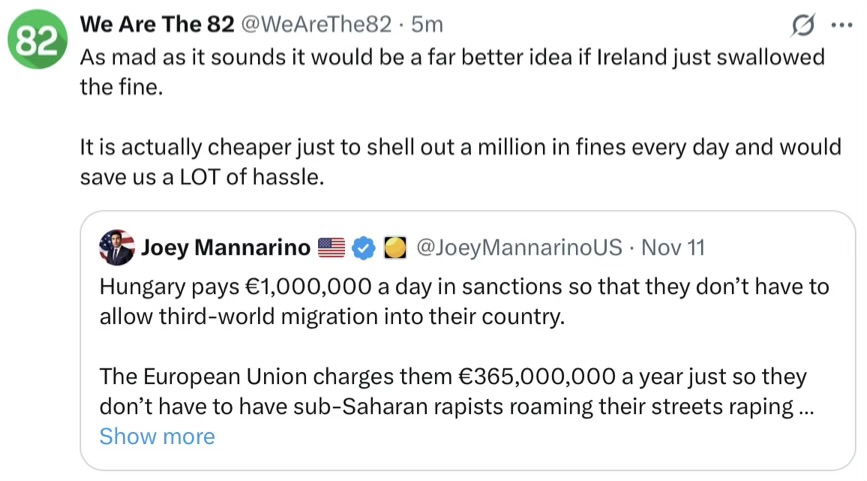Click the Joey Mannarino display name

tap(224, 247)
